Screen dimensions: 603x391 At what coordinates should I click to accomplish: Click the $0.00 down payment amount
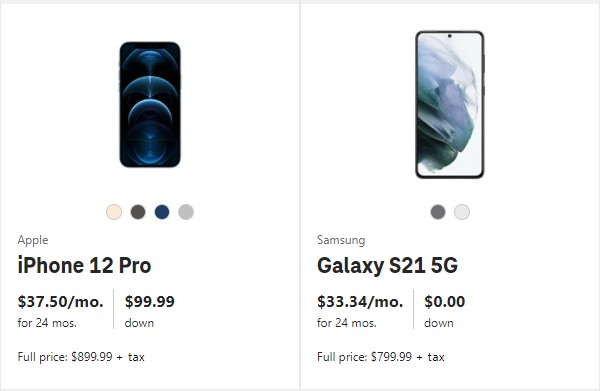445,302
